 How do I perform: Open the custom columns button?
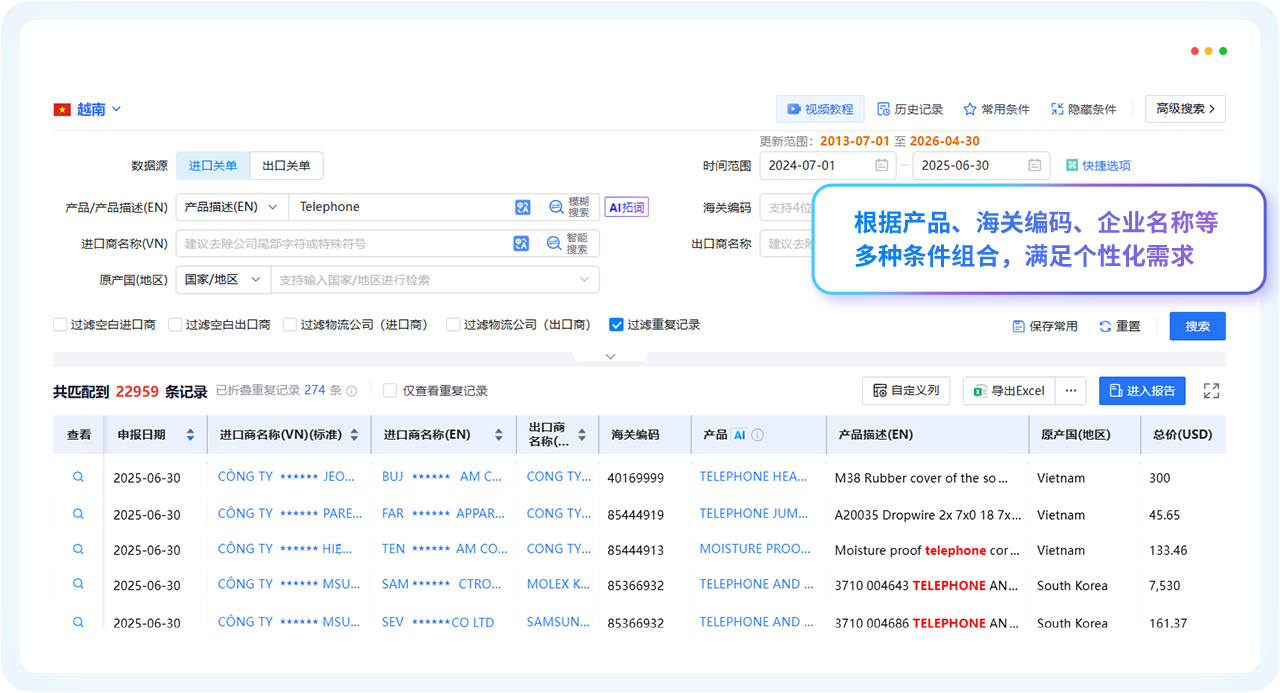tap(906, 391)
